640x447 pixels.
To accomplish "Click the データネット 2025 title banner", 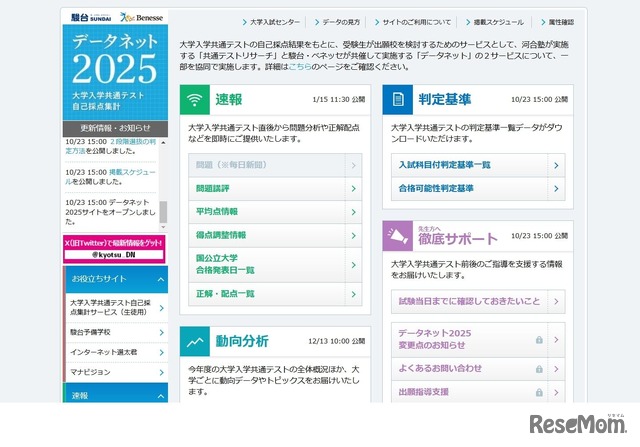I will [x=115, y=73].
